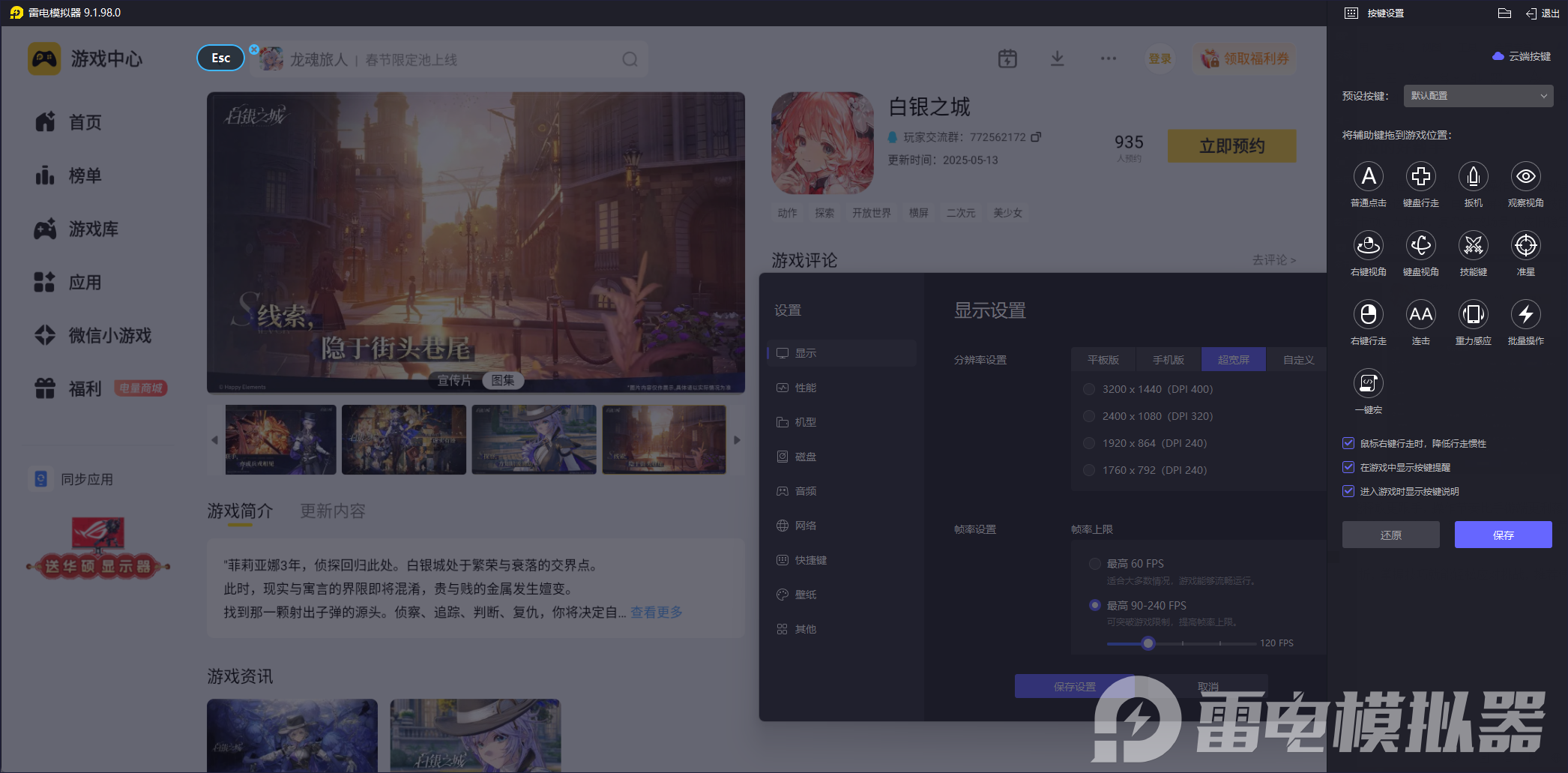Open 游戏库 game library in sidebar
This screenshot has width=1568, height=773.
coord(76,229)
